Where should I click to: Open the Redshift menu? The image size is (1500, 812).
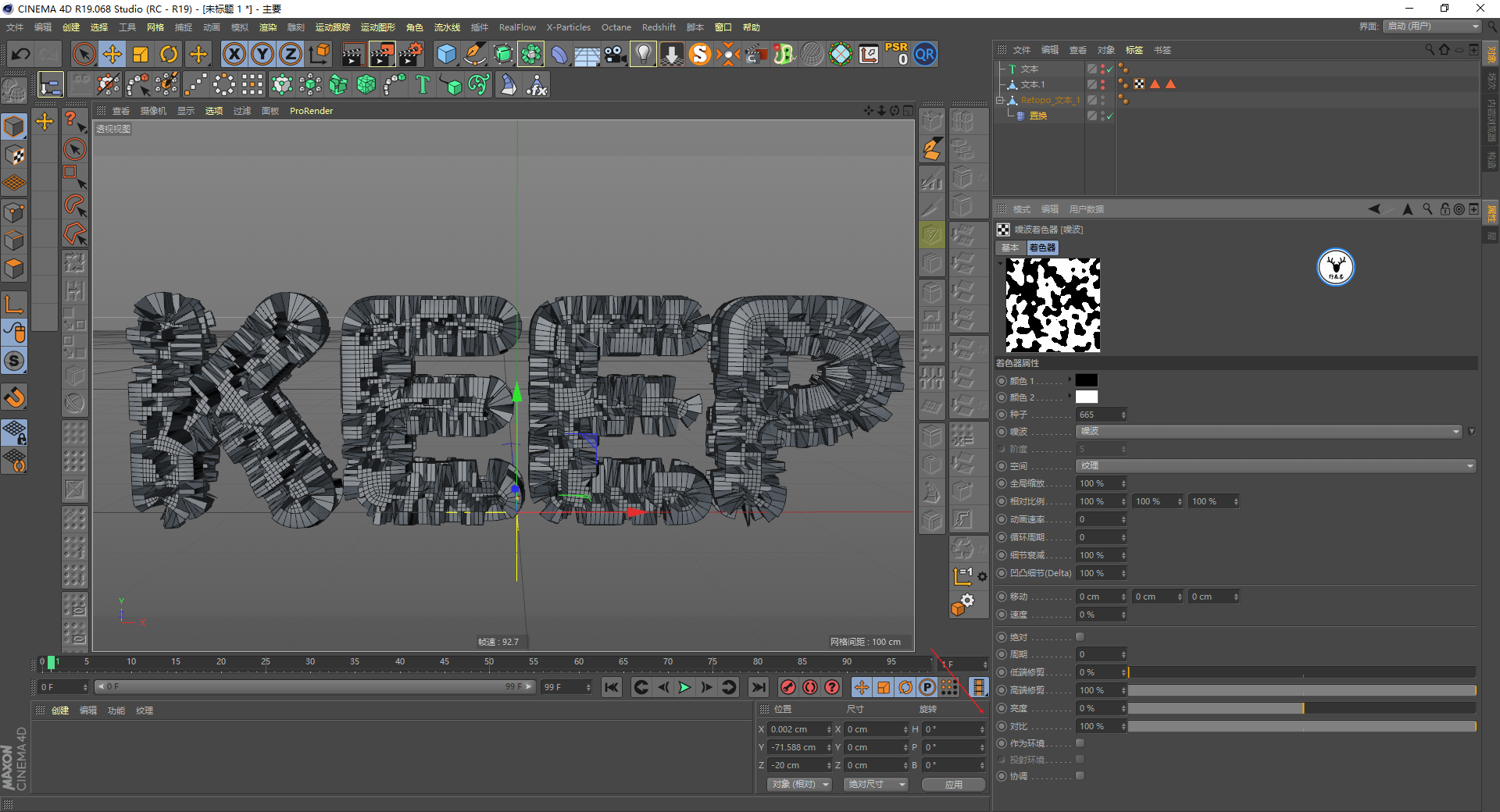659,27
